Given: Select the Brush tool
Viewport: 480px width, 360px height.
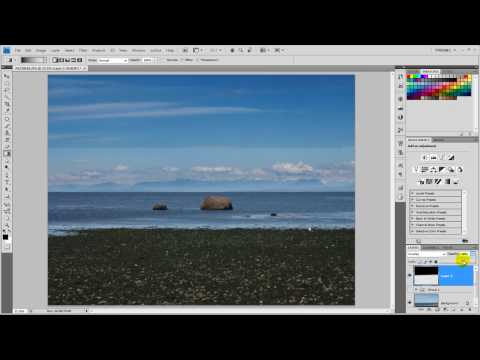Looking at the screenshot, I should point(7,126).
